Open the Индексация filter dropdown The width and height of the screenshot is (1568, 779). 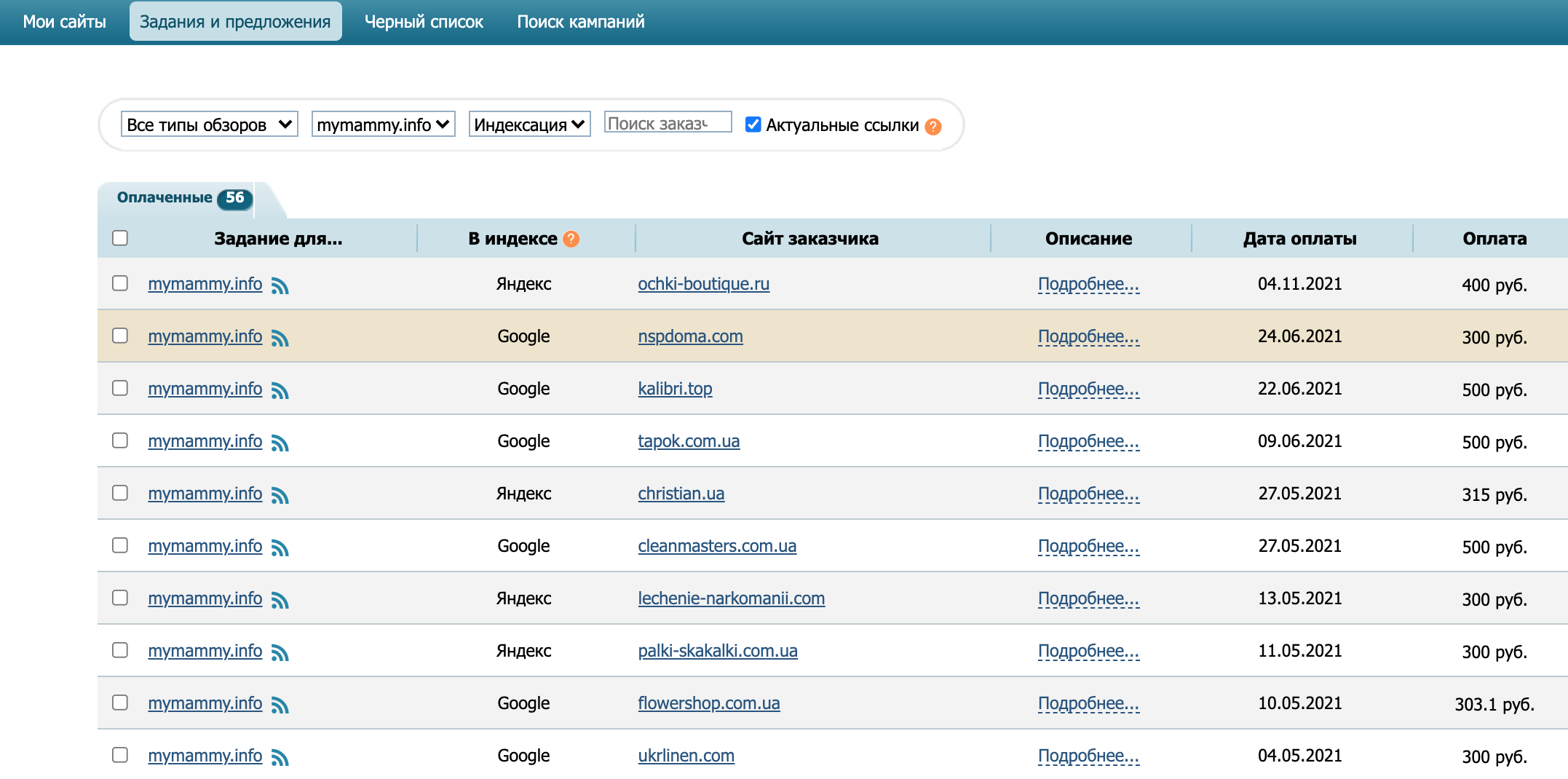click(529, 124)
